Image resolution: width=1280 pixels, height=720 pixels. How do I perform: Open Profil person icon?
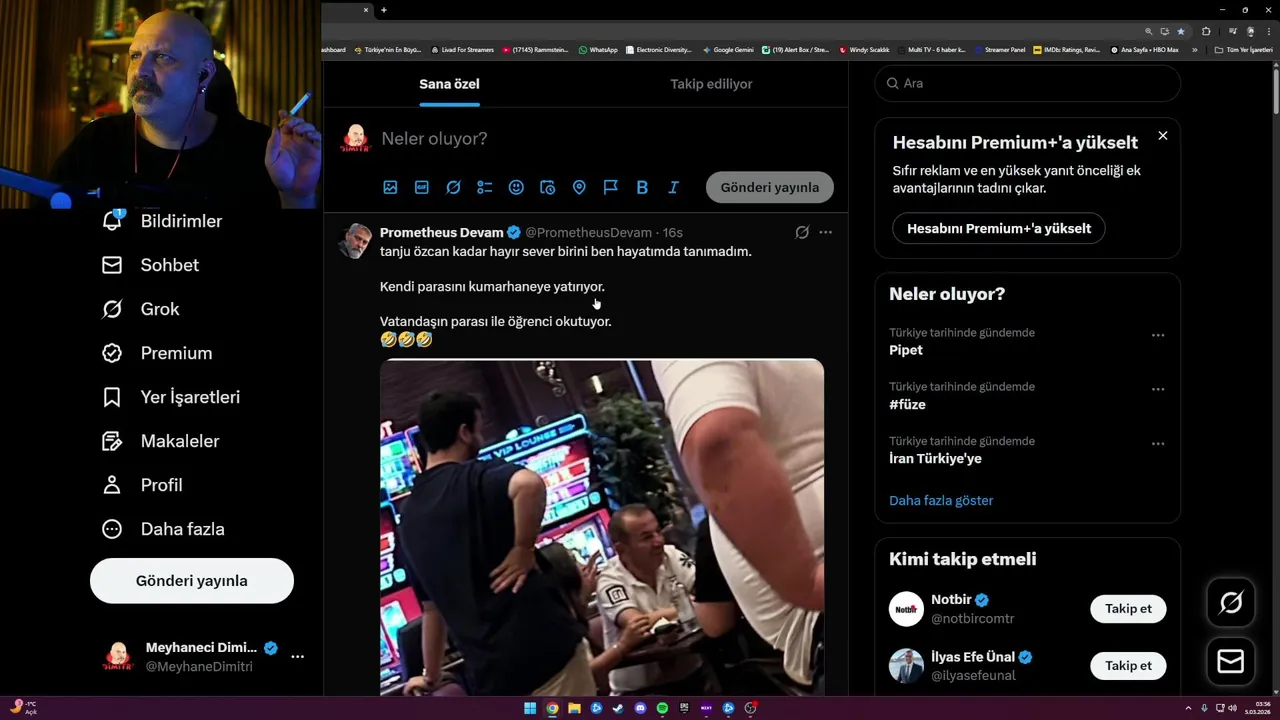[x=112, y=485]
